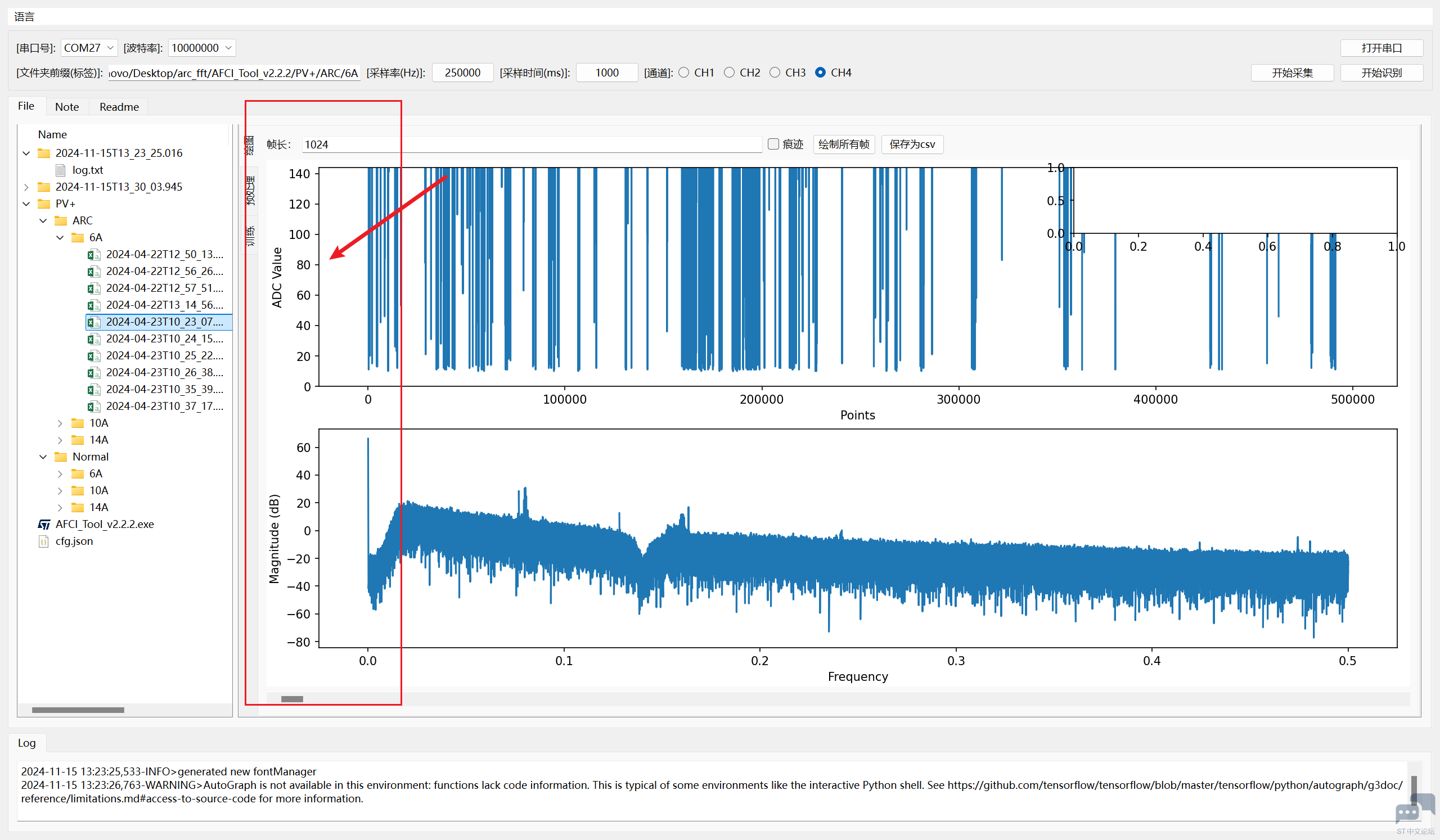Click the AFCI_Tool_v2.2.2.exe ST logo icon
The width and height of the screenshot is (1440, 840).
(44, 524)
